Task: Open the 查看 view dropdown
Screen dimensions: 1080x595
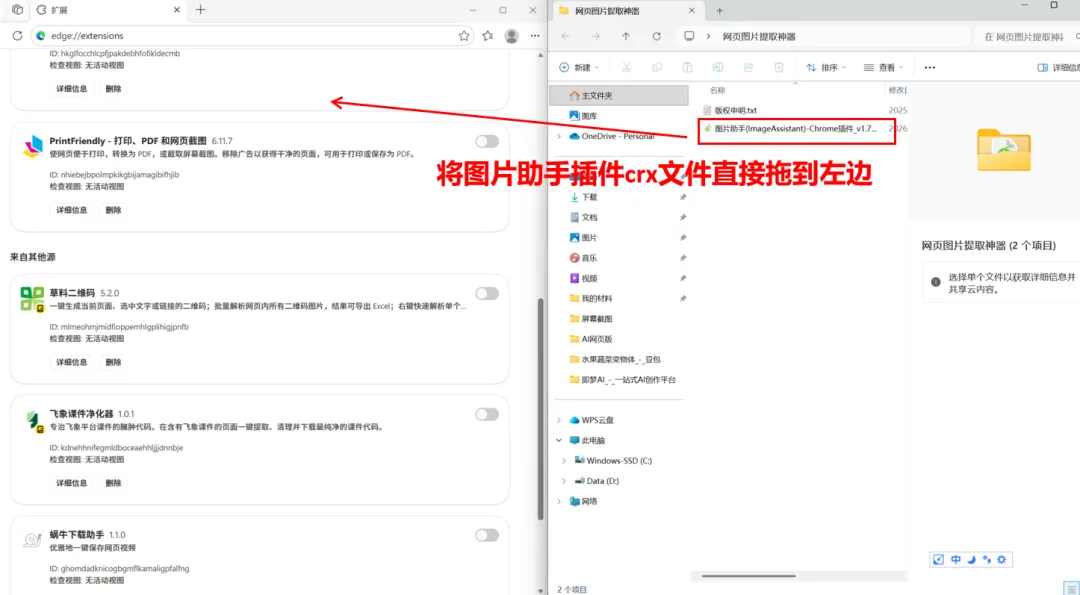Action: pyautogui.click(x=884, y=67)
